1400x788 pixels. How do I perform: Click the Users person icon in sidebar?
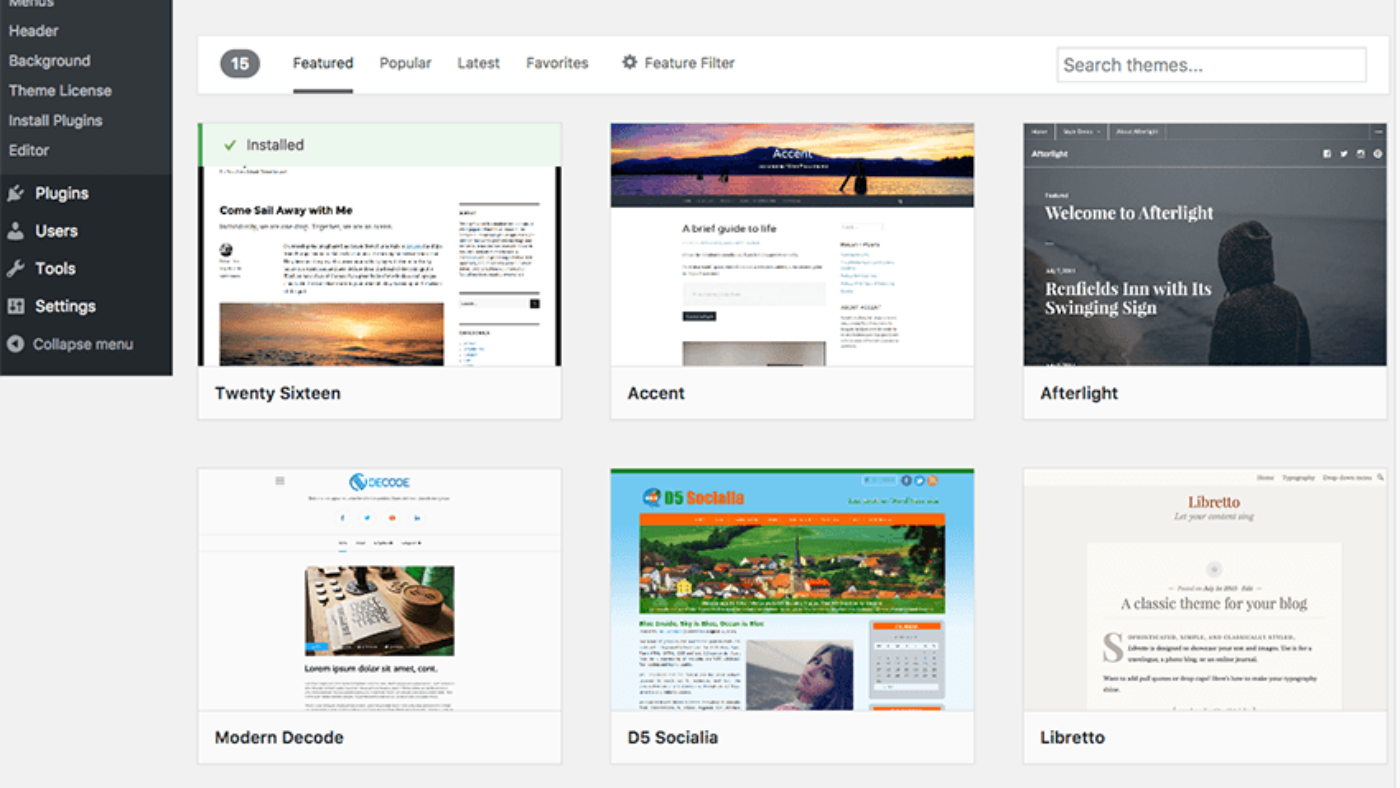(15, 231)
